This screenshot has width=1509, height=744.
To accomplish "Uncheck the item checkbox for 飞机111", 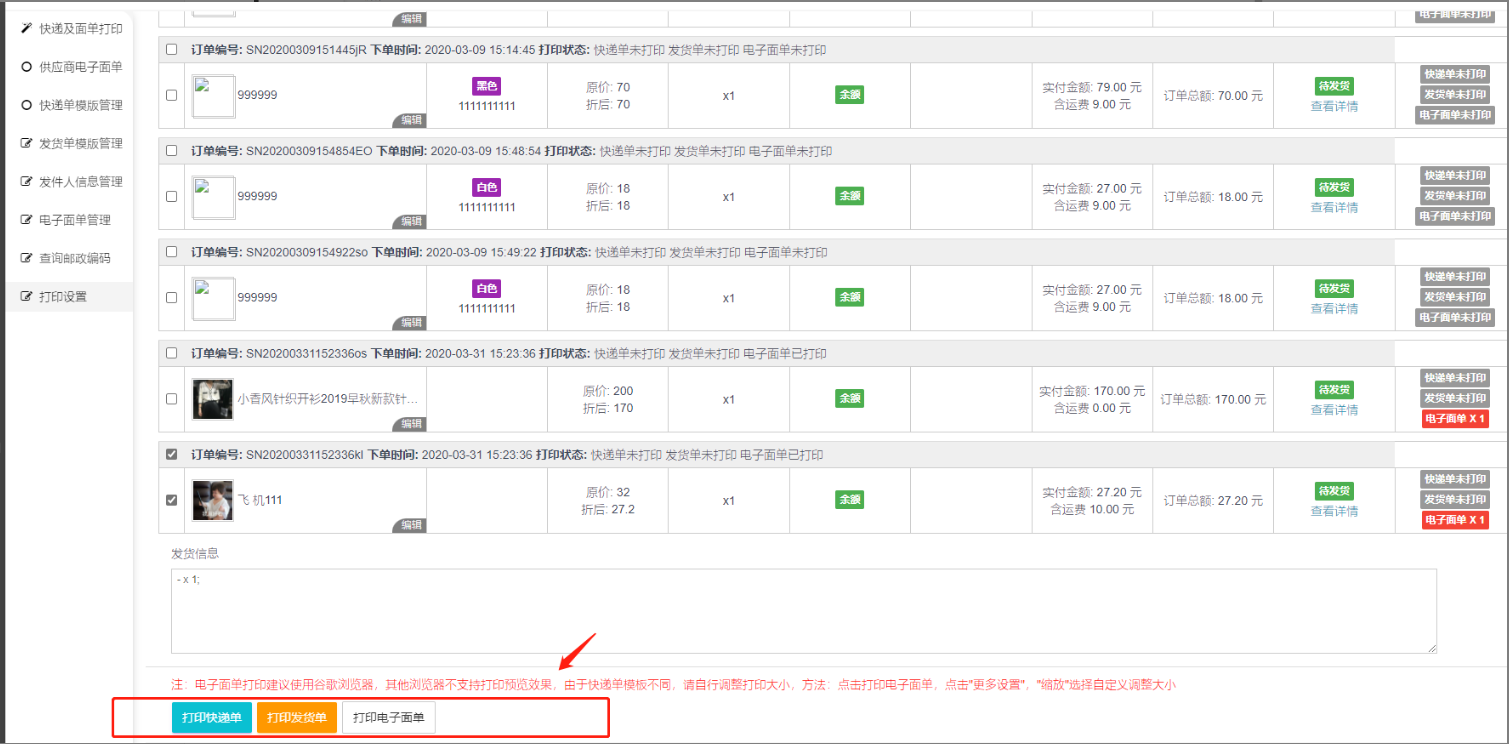I will [172, 500].
